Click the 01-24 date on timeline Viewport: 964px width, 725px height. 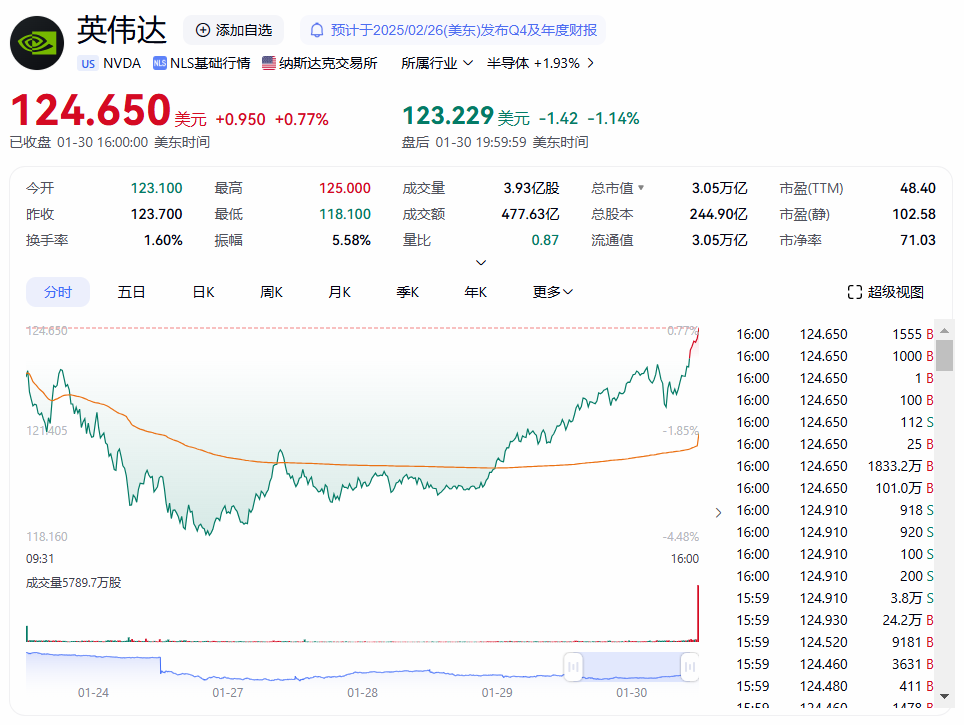[93, 692]
